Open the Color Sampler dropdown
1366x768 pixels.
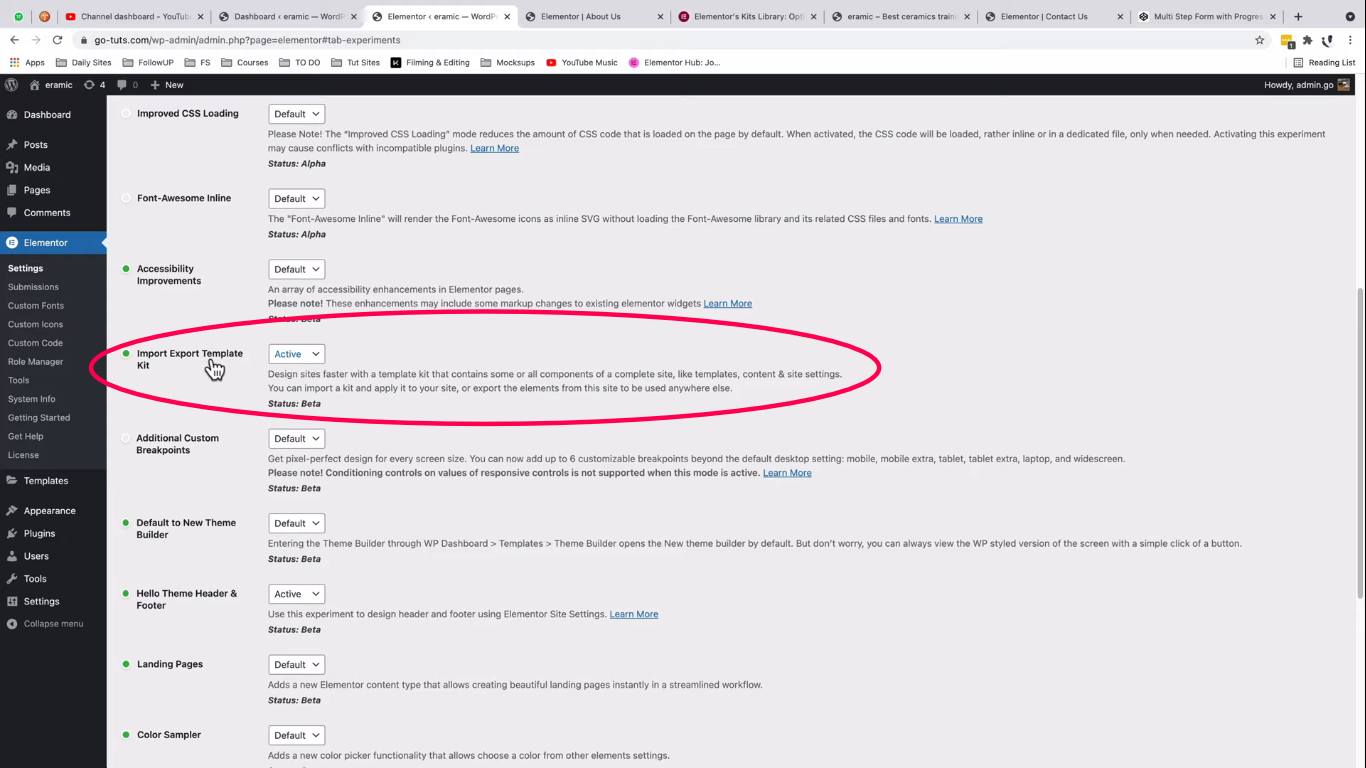coord(296,735)
